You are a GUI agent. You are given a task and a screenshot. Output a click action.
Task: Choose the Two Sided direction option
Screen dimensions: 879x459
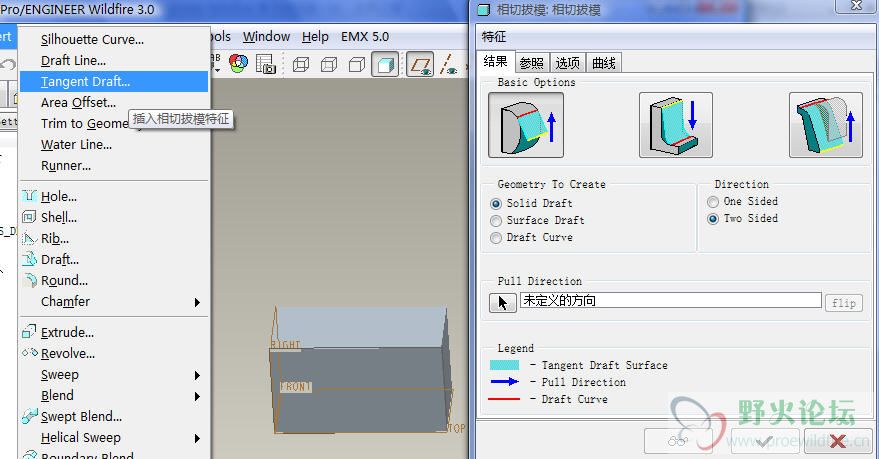(x=713, y=219)
